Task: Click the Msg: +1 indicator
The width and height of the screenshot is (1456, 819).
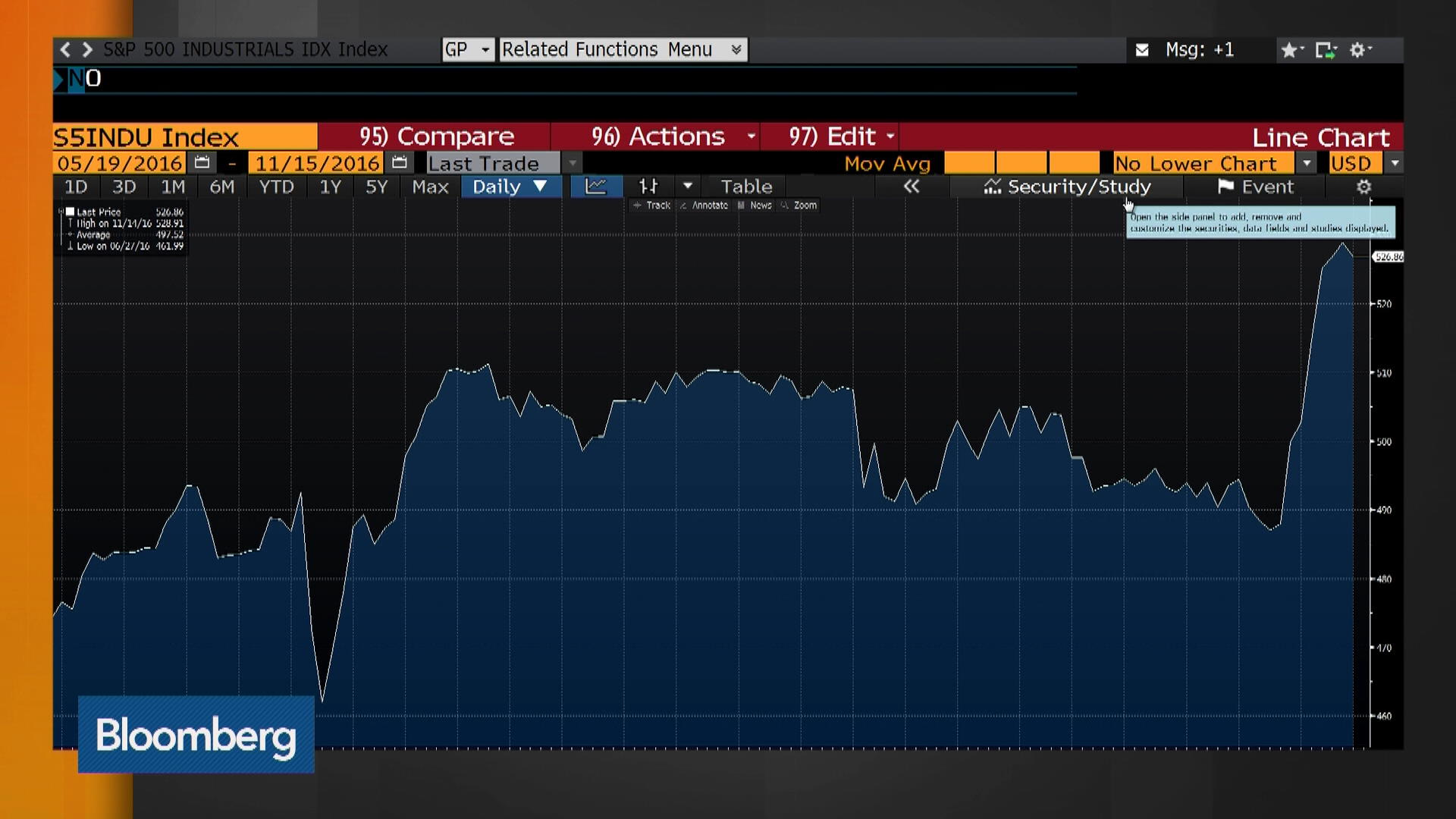Action: (1200, 50)
